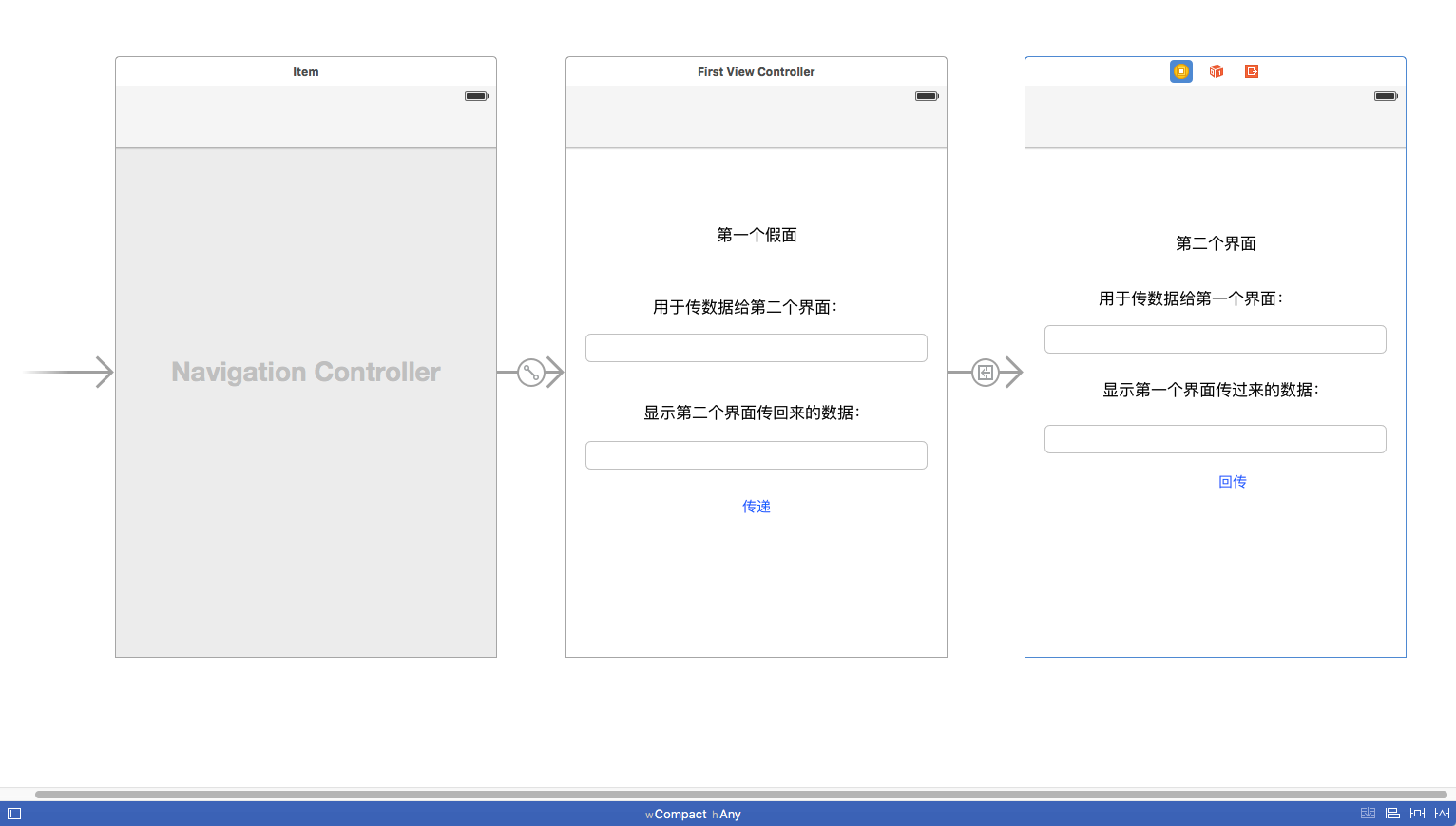
Task: Click text field under 用于传数据给第二个界面
Action: click(x=757, y=348)
